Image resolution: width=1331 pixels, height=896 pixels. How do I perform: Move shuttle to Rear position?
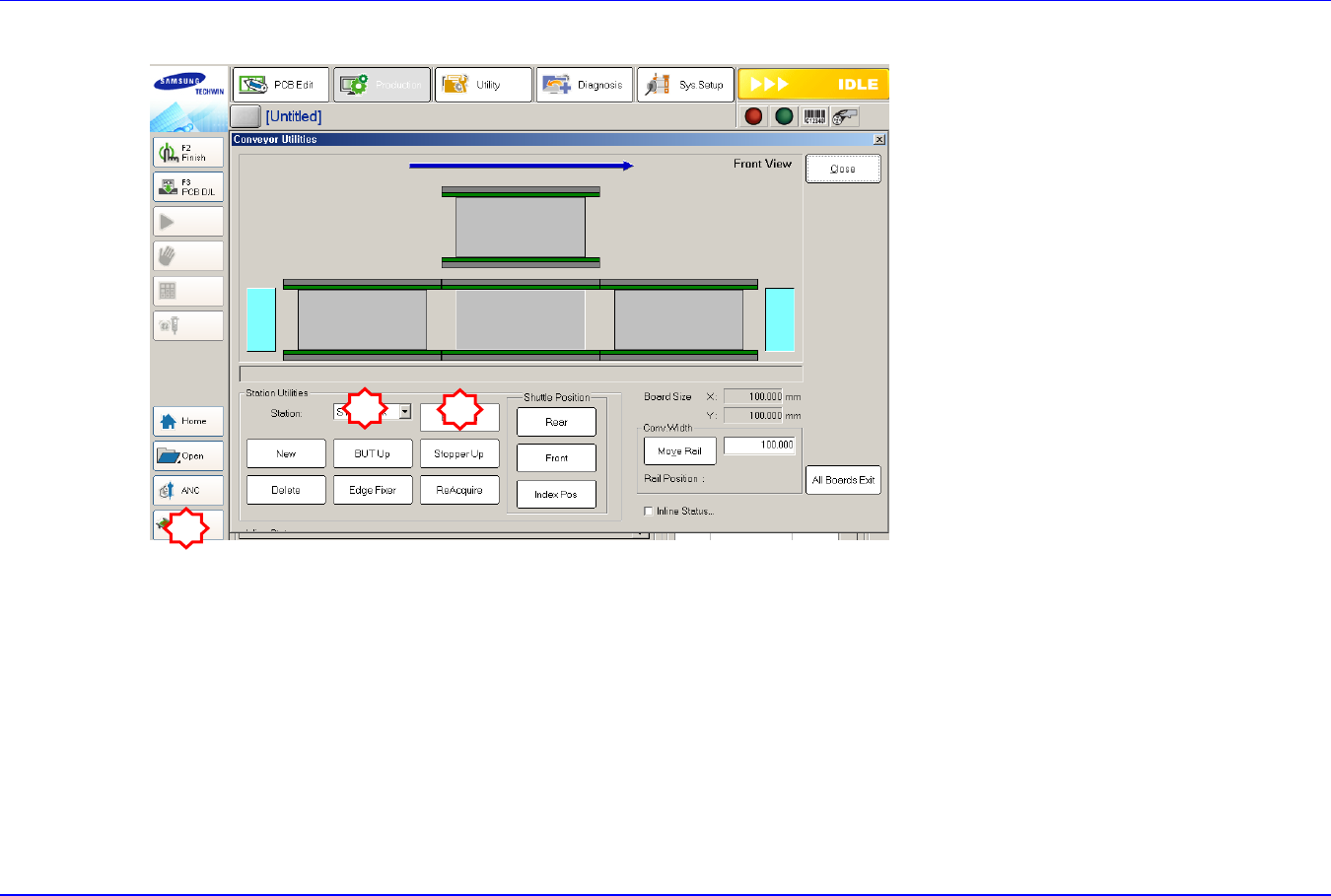556,422
